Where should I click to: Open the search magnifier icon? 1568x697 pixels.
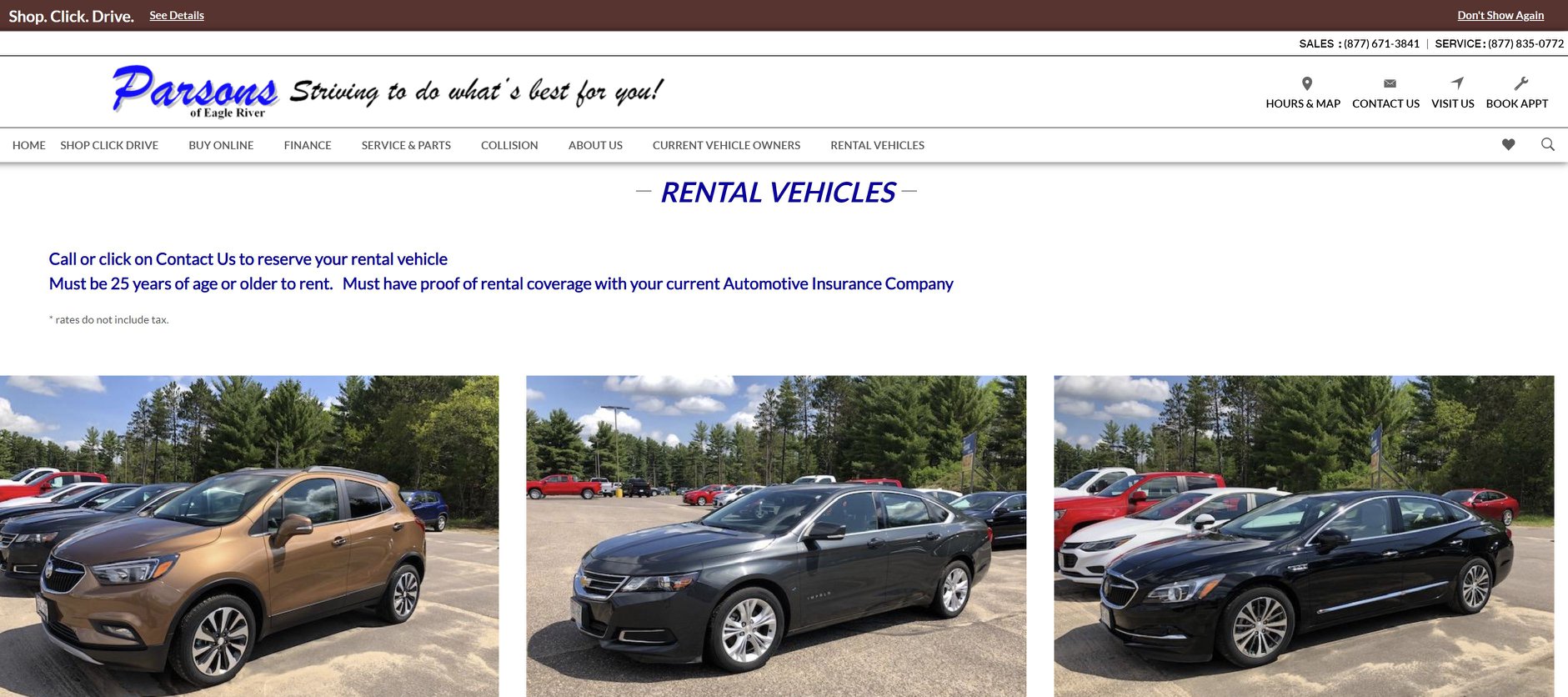point(1547,144)
